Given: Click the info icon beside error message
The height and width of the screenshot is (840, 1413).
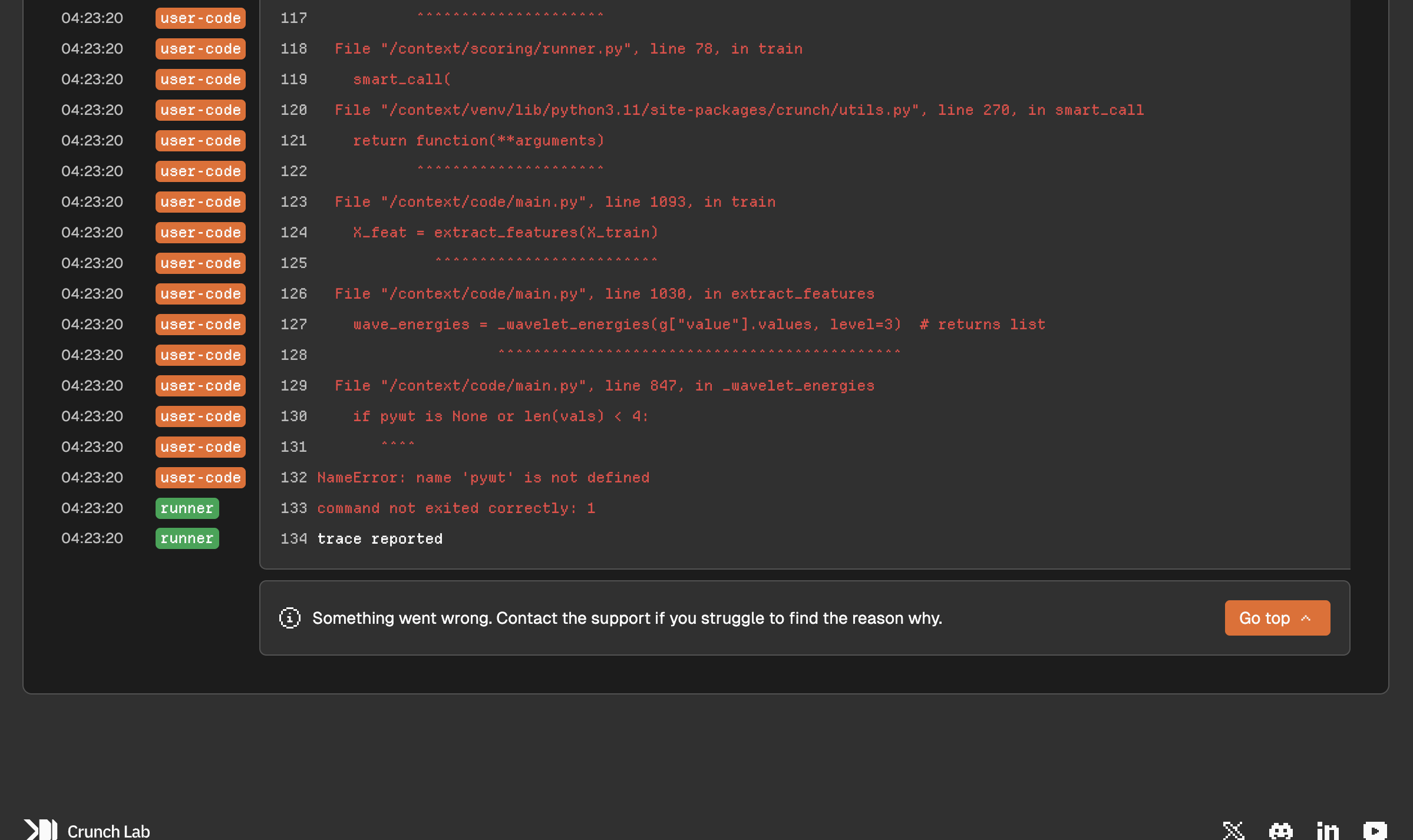Looking at the screenshot, I should click(290, 618).
